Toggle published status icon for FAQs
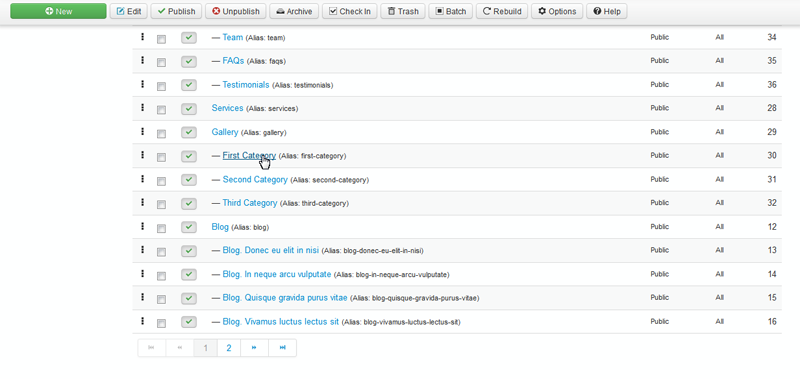This screenshot has height=379, width=800. click(x=189, y=61)
